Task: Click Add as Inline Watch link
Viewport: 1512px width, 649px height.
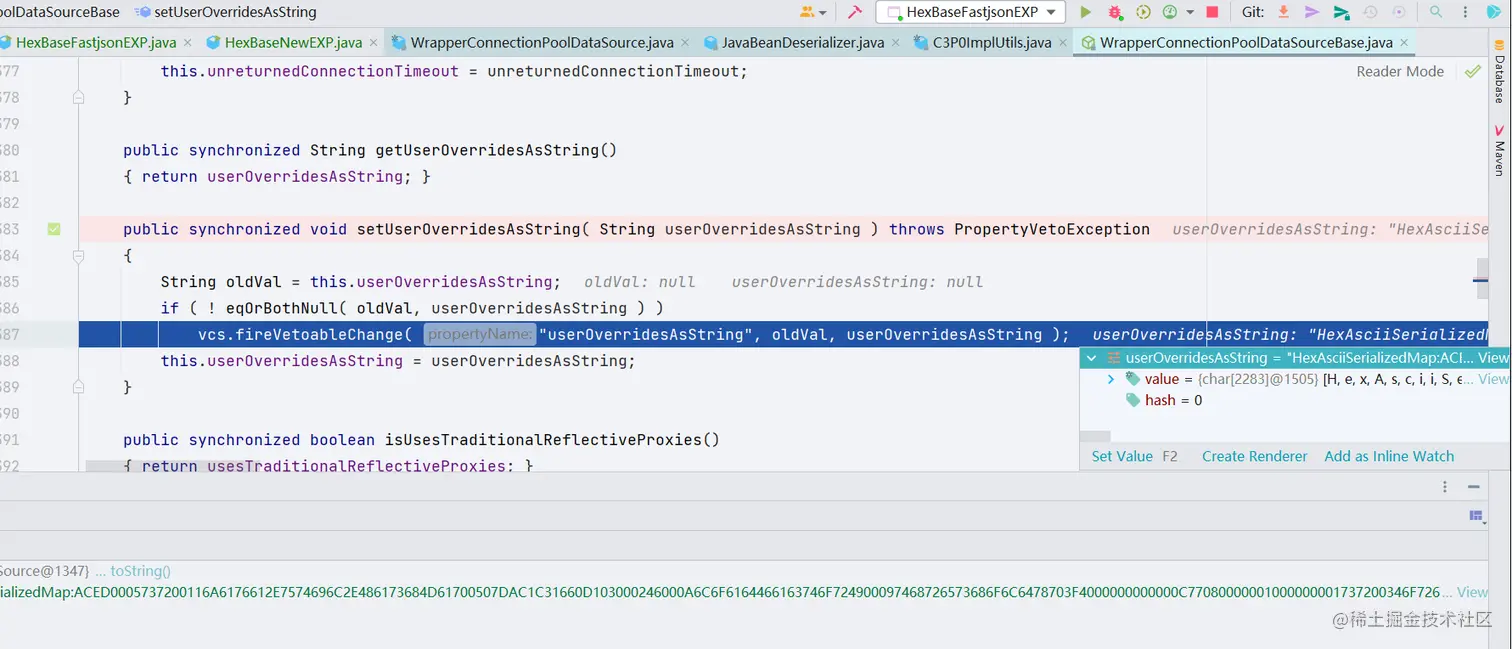Action: (1389, 456)
